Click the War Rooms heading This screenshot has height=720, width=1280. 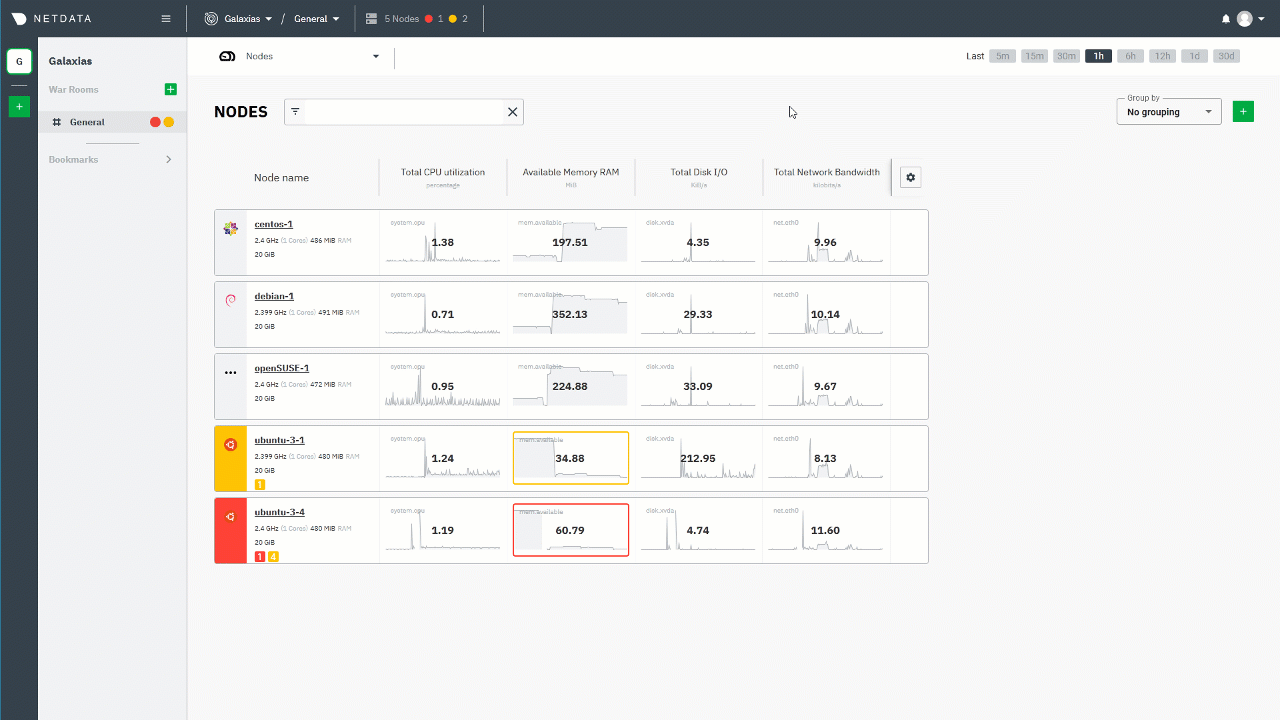click(x=74, y=90)
